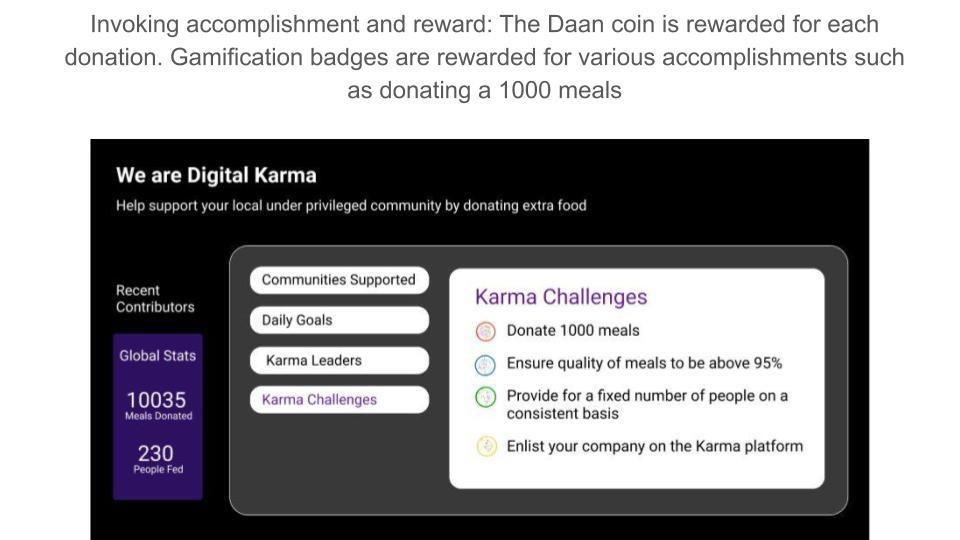The width and height of the screenshot is (960, 540).
Task: Switch to the Daily Goals tab
Action: (339, 320)
